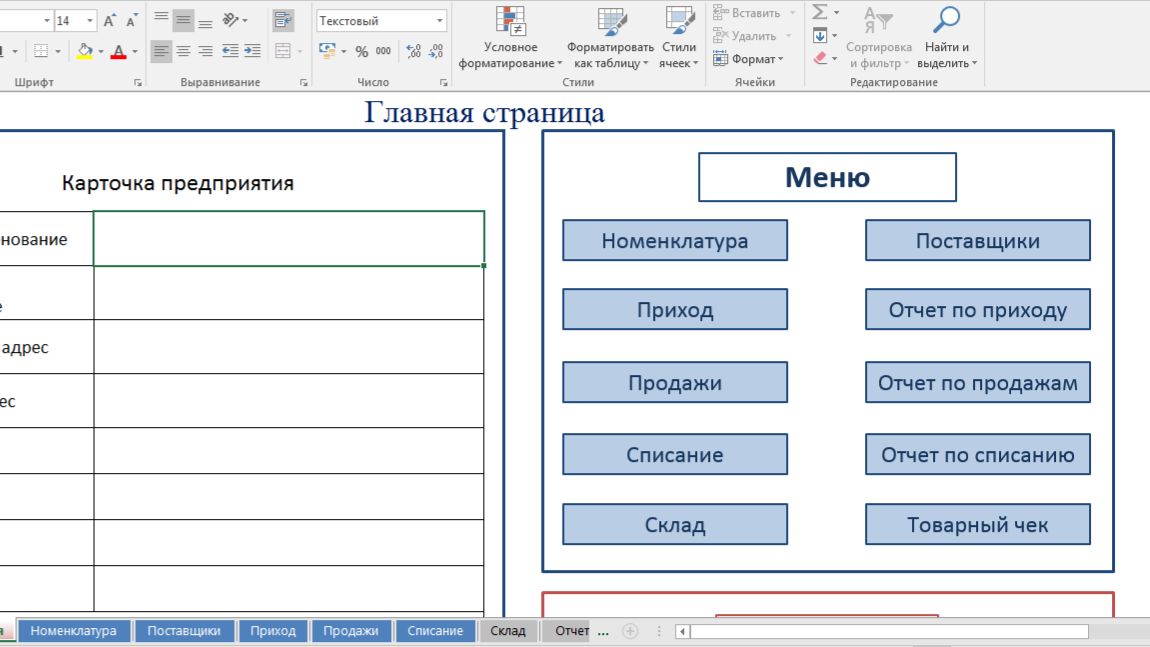Image resolution: width=1150 pixels, height=647 pixels.
Task: Align text to the right
Action: (x=205, y=51)
